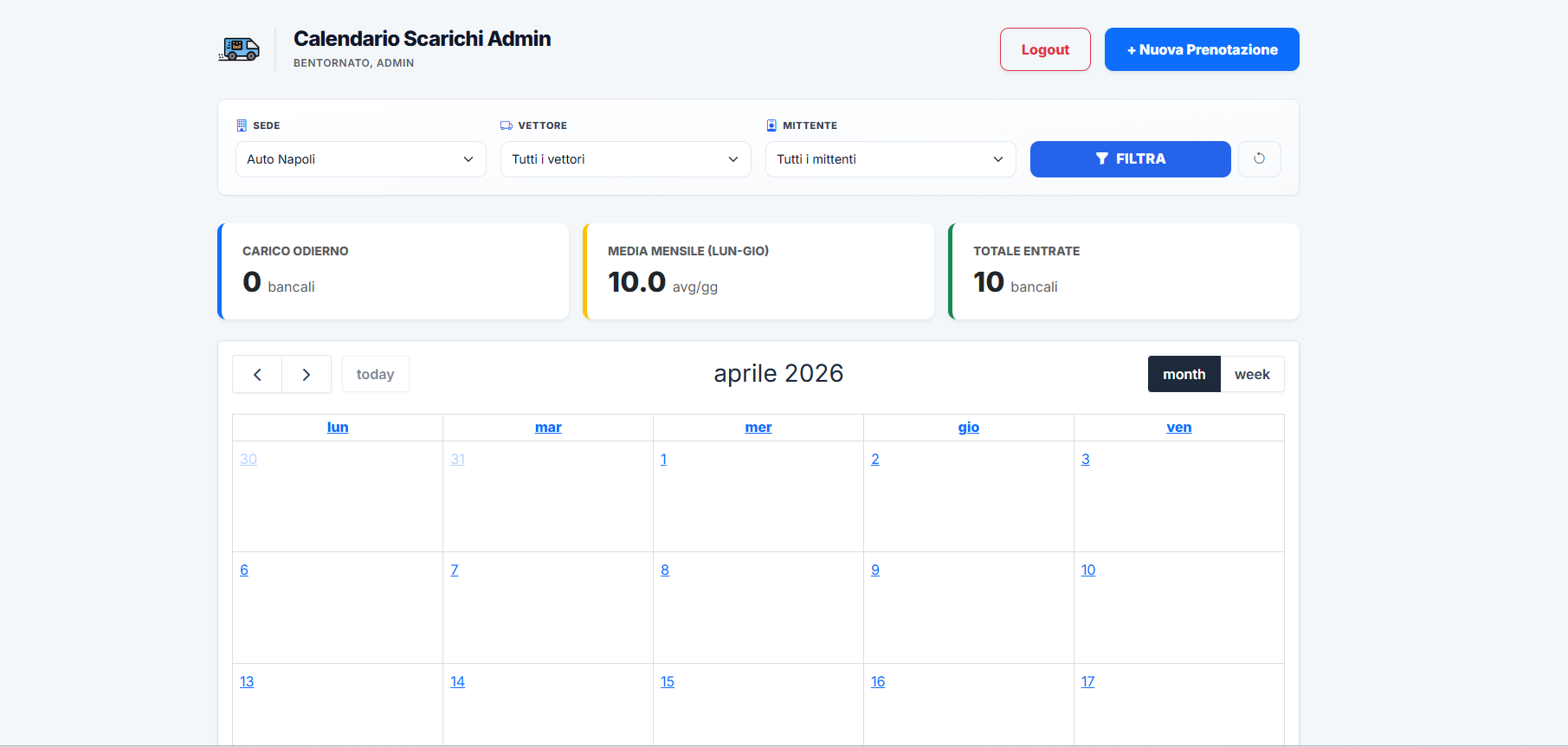Click the building icon beside SEDE

click(242, 126)
